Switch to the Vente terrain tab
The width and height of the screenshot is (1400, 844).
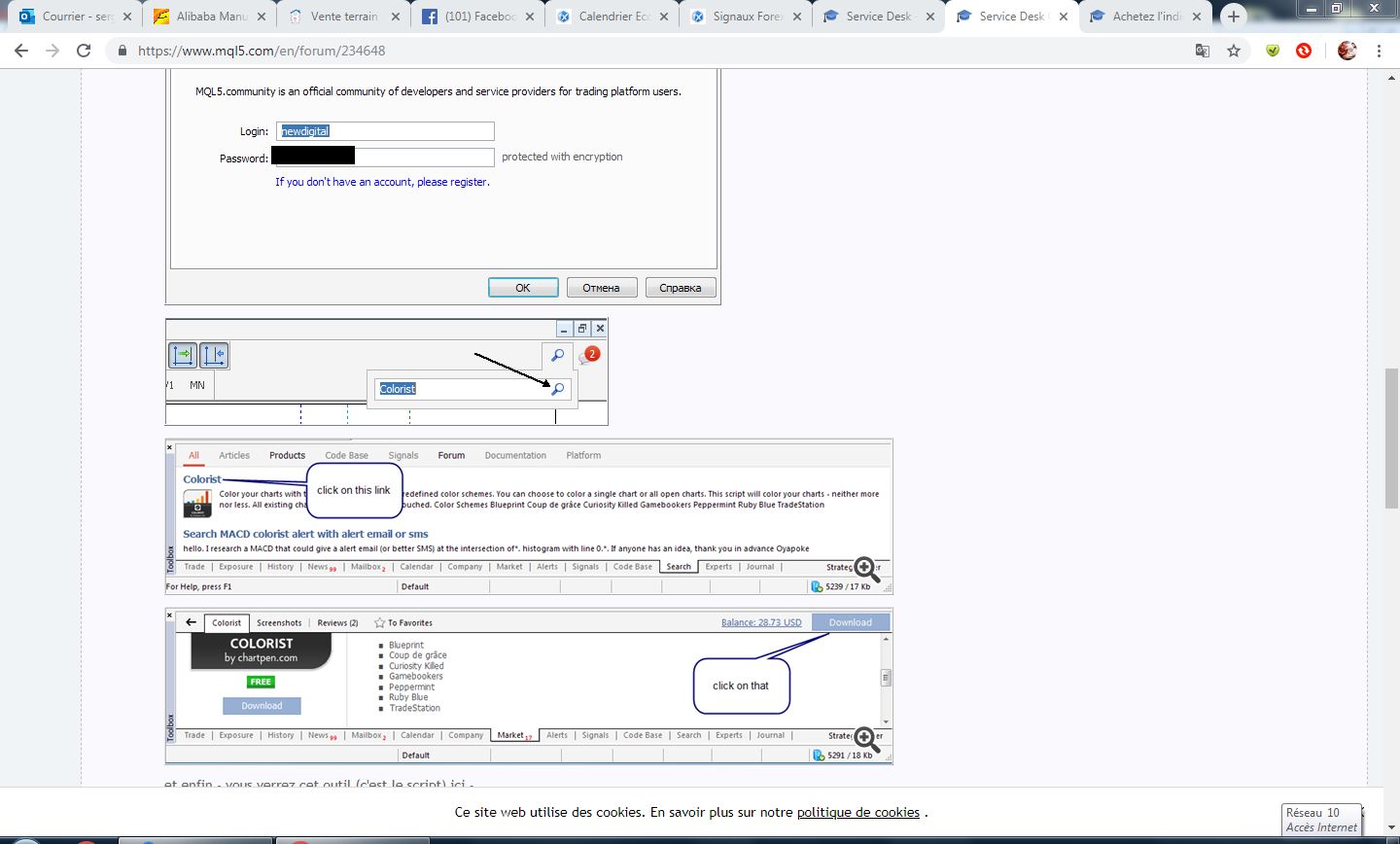click(x=343, y=17)
